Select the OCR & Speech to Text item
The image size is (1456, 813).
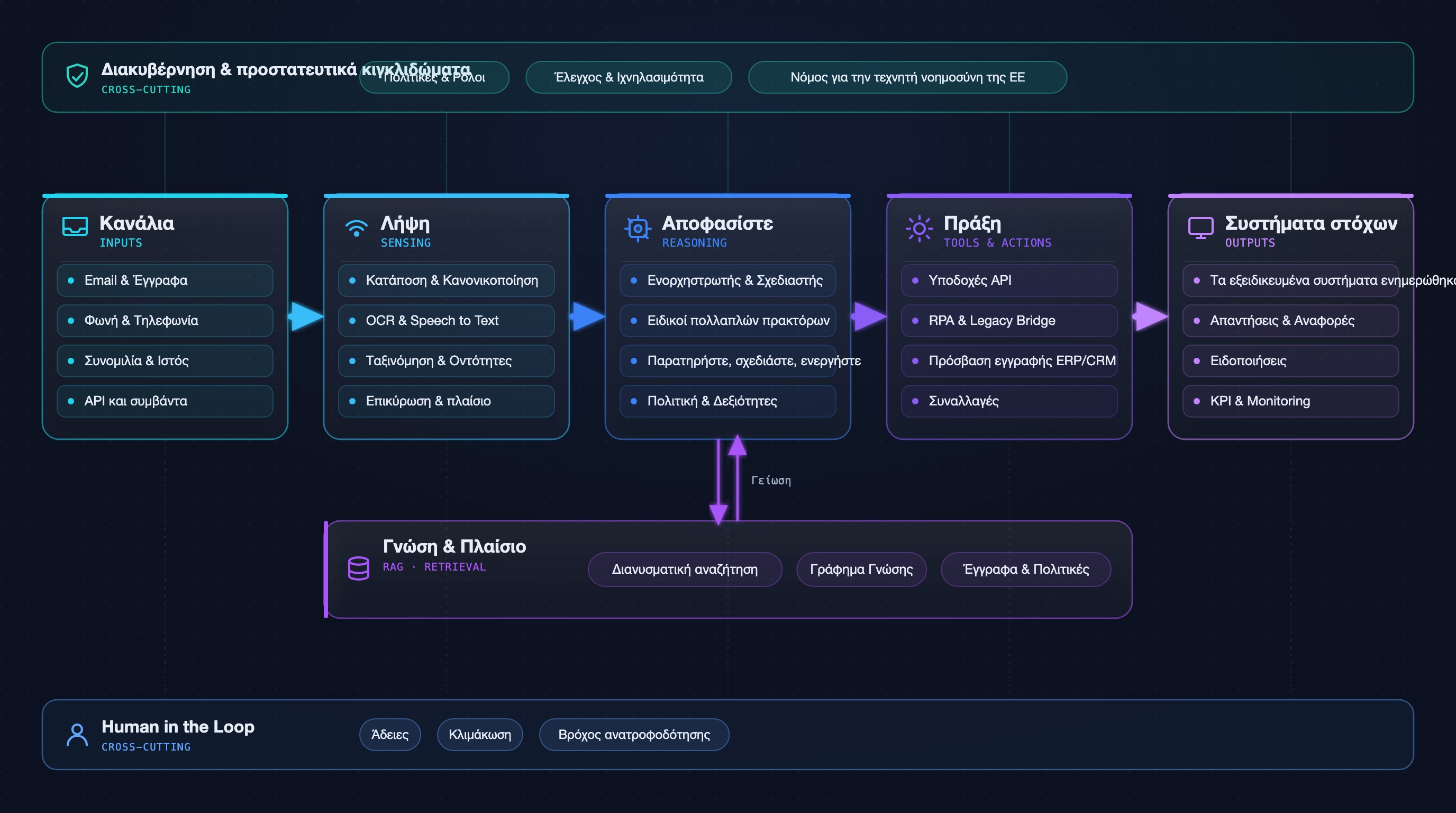pos(446,321)
